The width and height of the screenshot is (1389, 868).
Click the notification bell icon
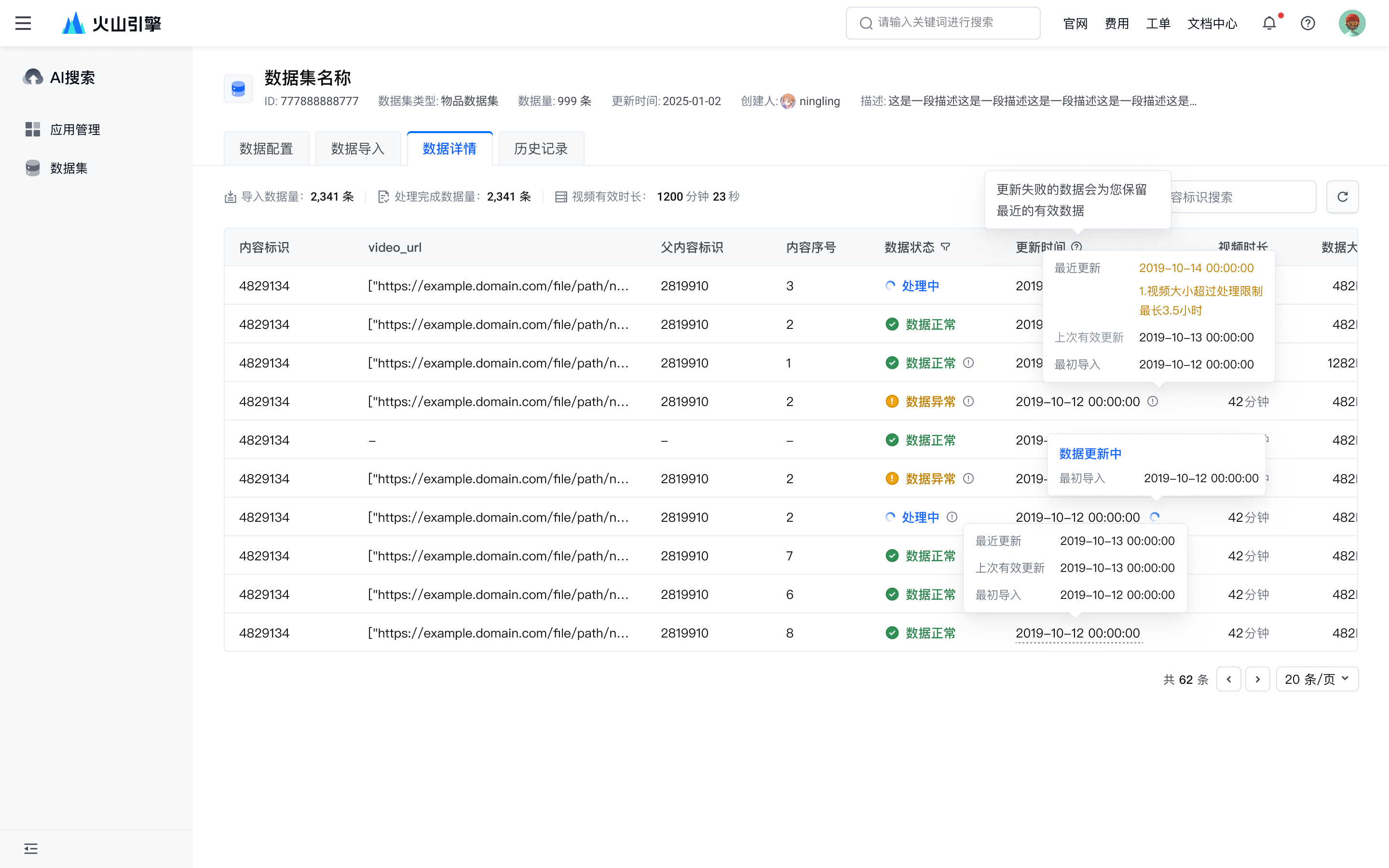1269,23
